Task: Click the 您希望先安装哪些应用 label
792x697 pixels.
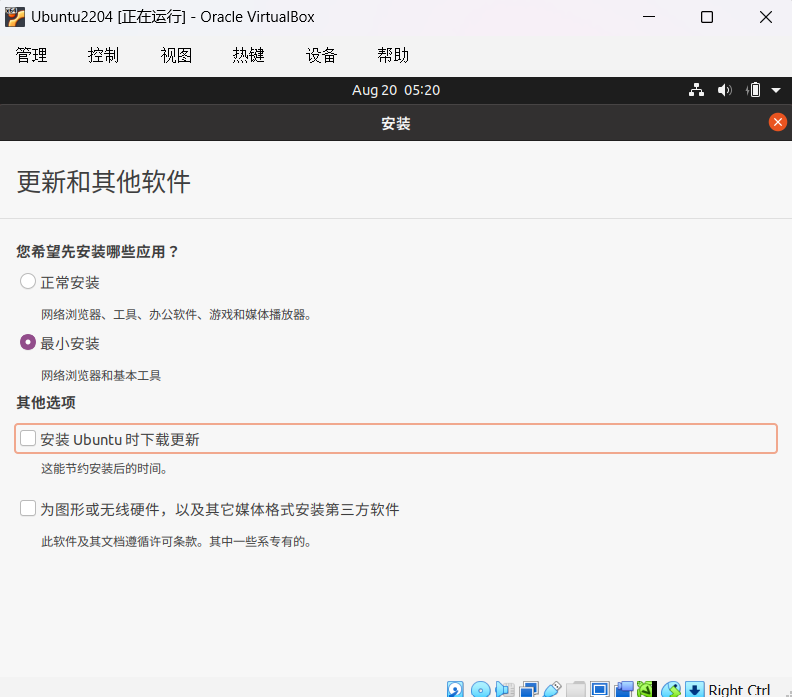Action: point(97,252)
